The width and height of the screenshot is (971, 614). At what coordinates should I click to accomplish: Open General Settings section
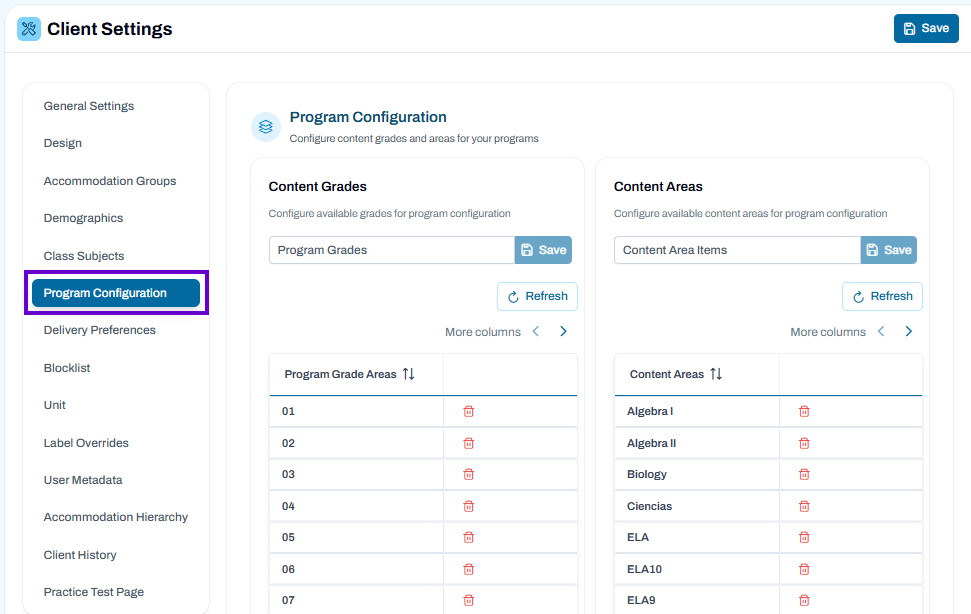(x=89, y=106)
